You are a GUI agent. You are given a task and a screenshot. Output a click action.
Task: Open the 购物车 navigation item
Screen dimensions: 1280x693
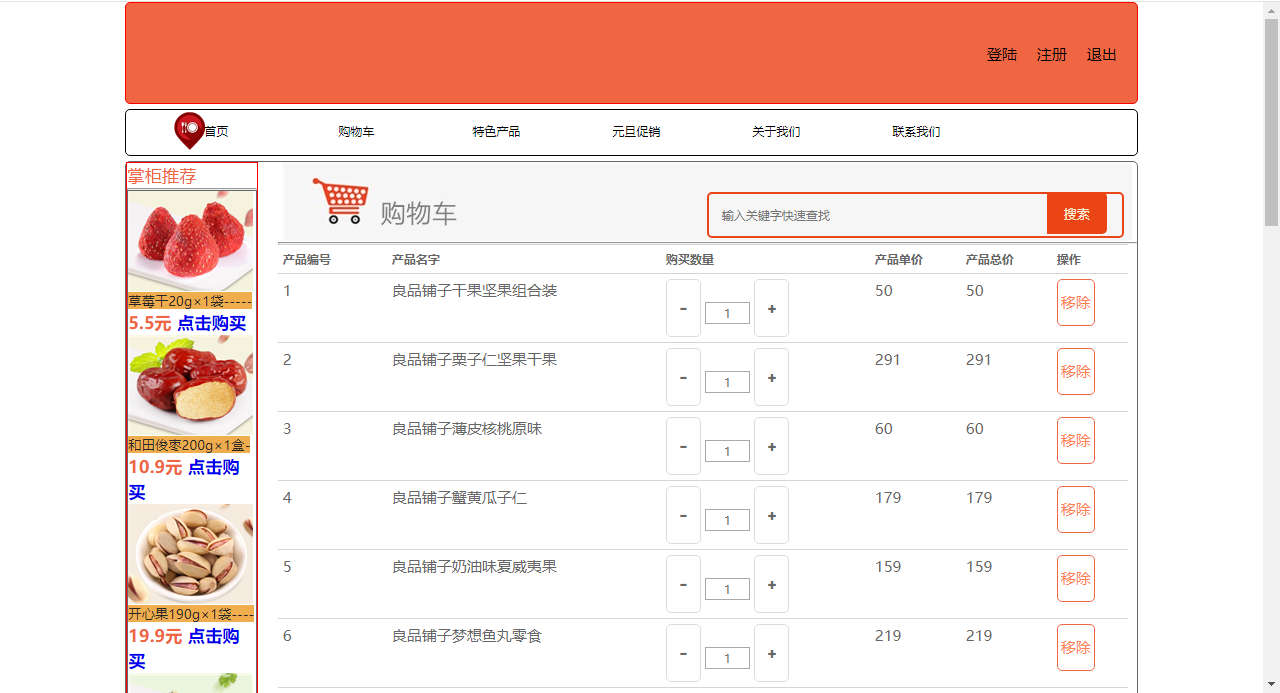pyautogui.click(x=356, y=132)
